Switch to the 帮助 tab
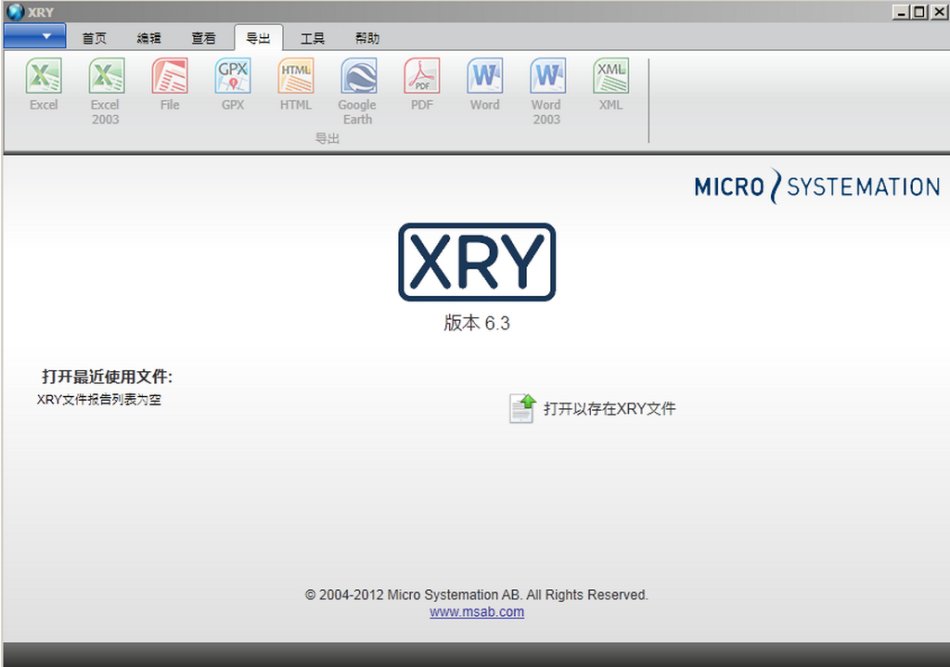Image resolution: width=950 pixels, height=667 pixels. pos(367,39)
